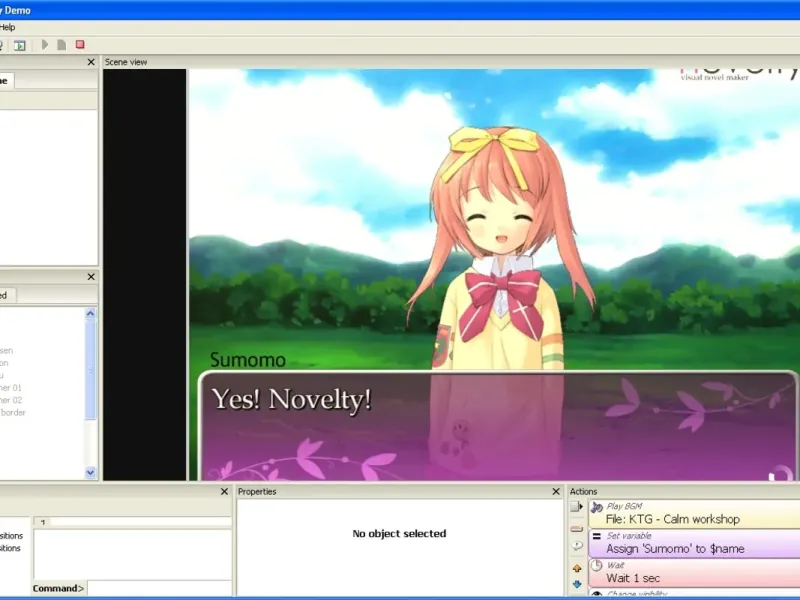The width and height of the screenshot is (800, 600).
Task: Click the speech bubble icon in Actions sidebar
Action: point(577,546)
